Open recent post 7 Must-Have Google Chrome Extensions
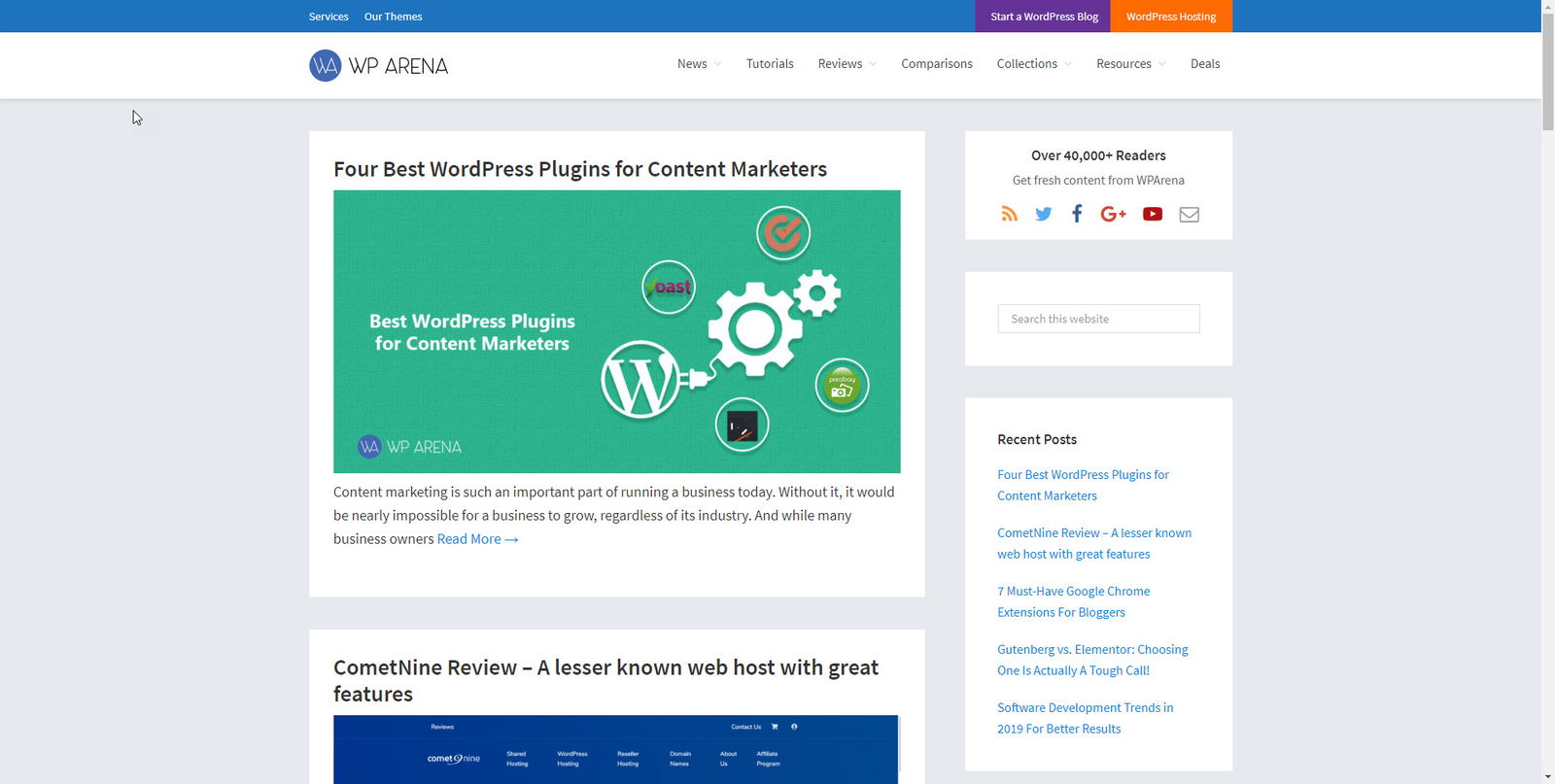This screenshot has width=1555, height=784. (x=1073, y=601)
